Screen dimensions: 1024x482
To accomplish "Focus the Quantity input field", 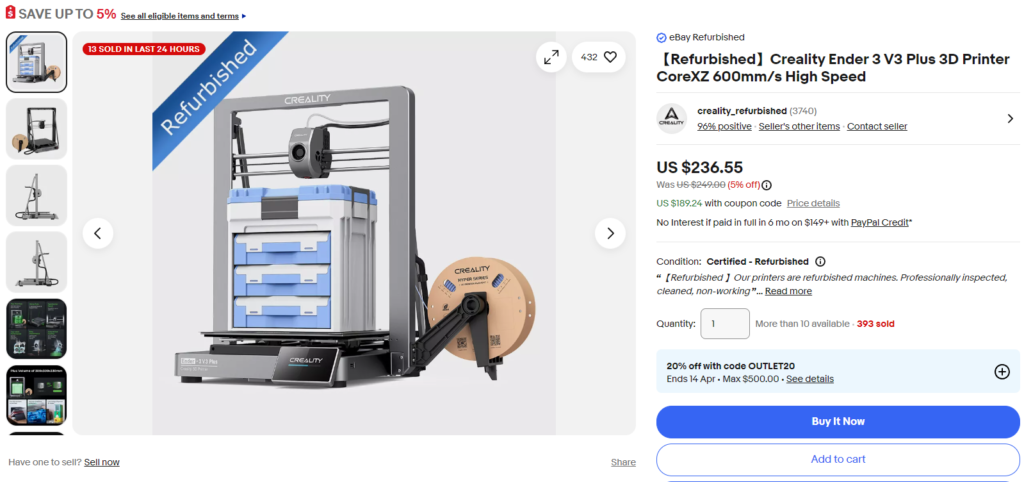I will [725, 324].
